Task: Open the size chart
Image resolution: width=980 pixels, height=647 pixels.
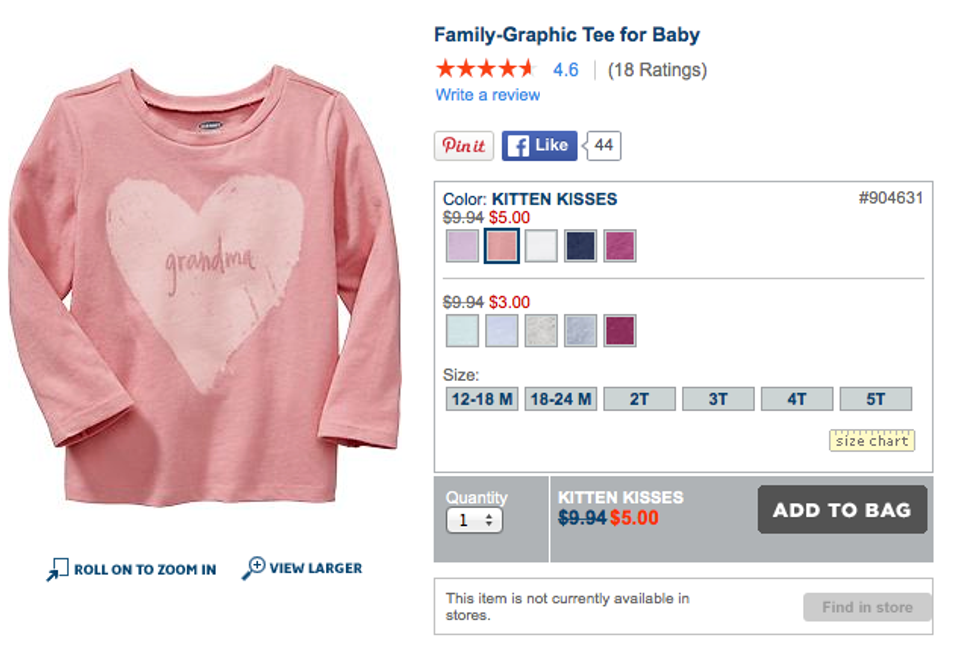Action: [872, 441]
